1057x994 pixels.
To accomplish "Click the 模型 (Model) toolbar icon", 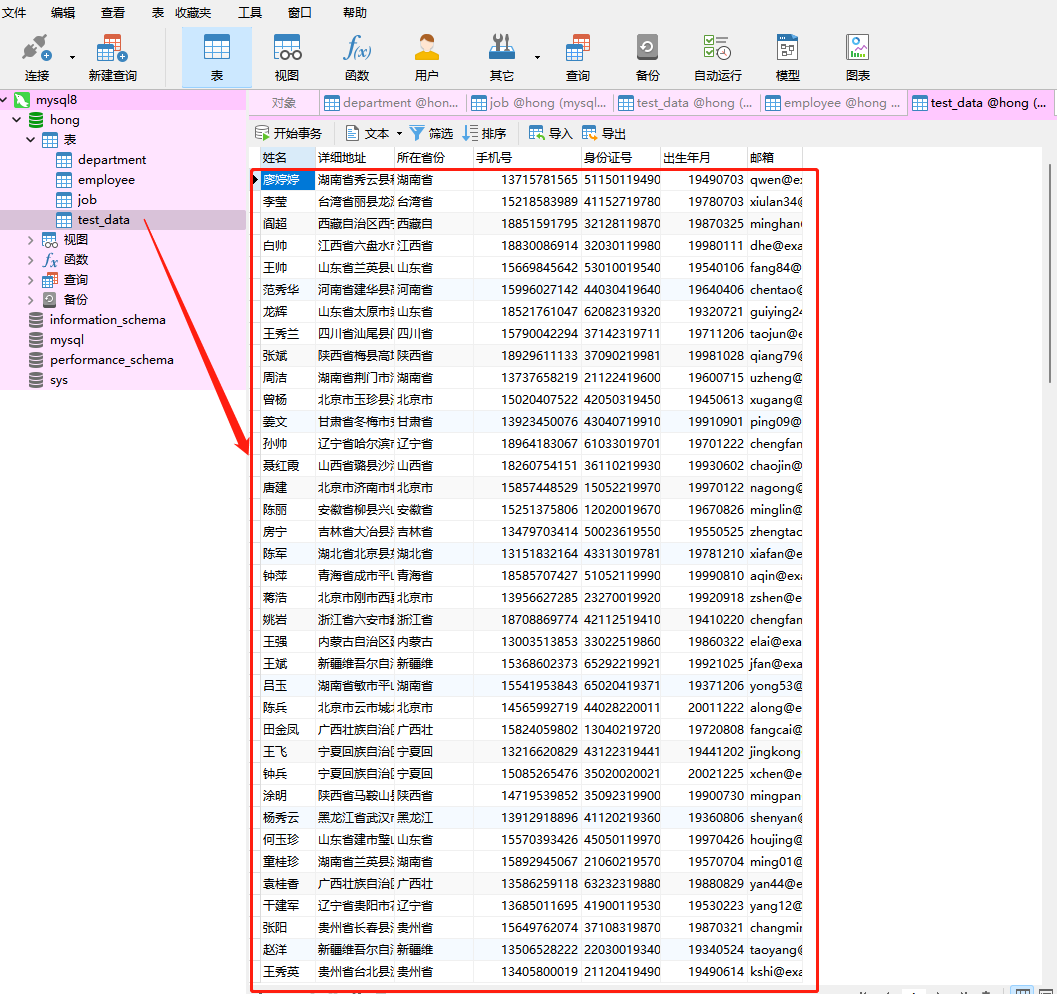I will (x=787, y=57).
